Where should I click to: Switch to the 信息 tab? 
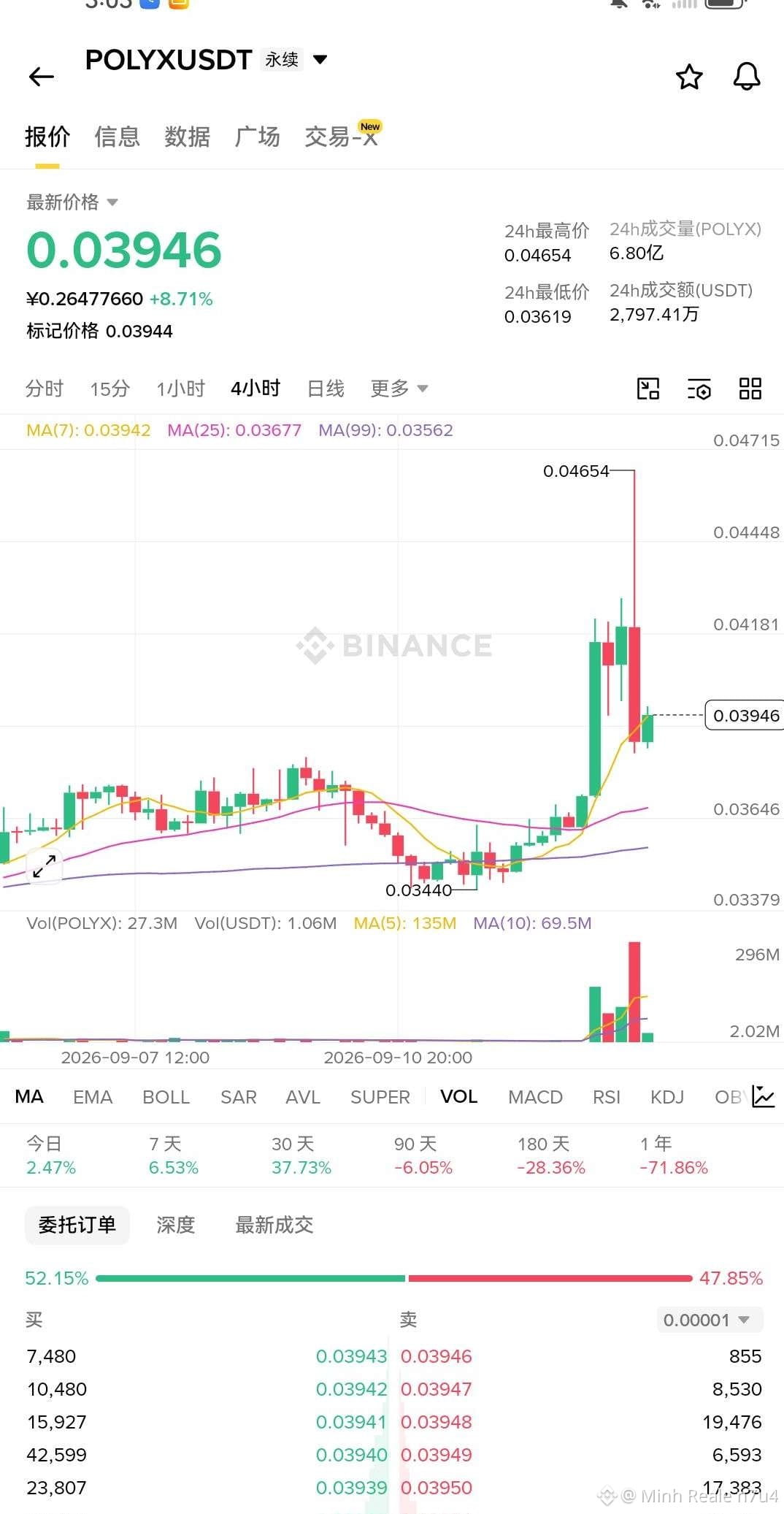point(117,137)
